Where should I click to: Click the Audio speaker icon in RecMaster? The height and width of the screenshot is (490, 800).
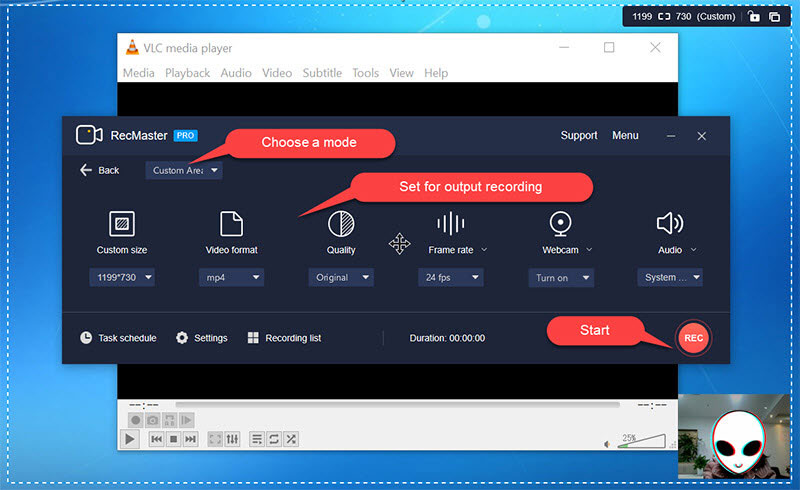point(670,223)
